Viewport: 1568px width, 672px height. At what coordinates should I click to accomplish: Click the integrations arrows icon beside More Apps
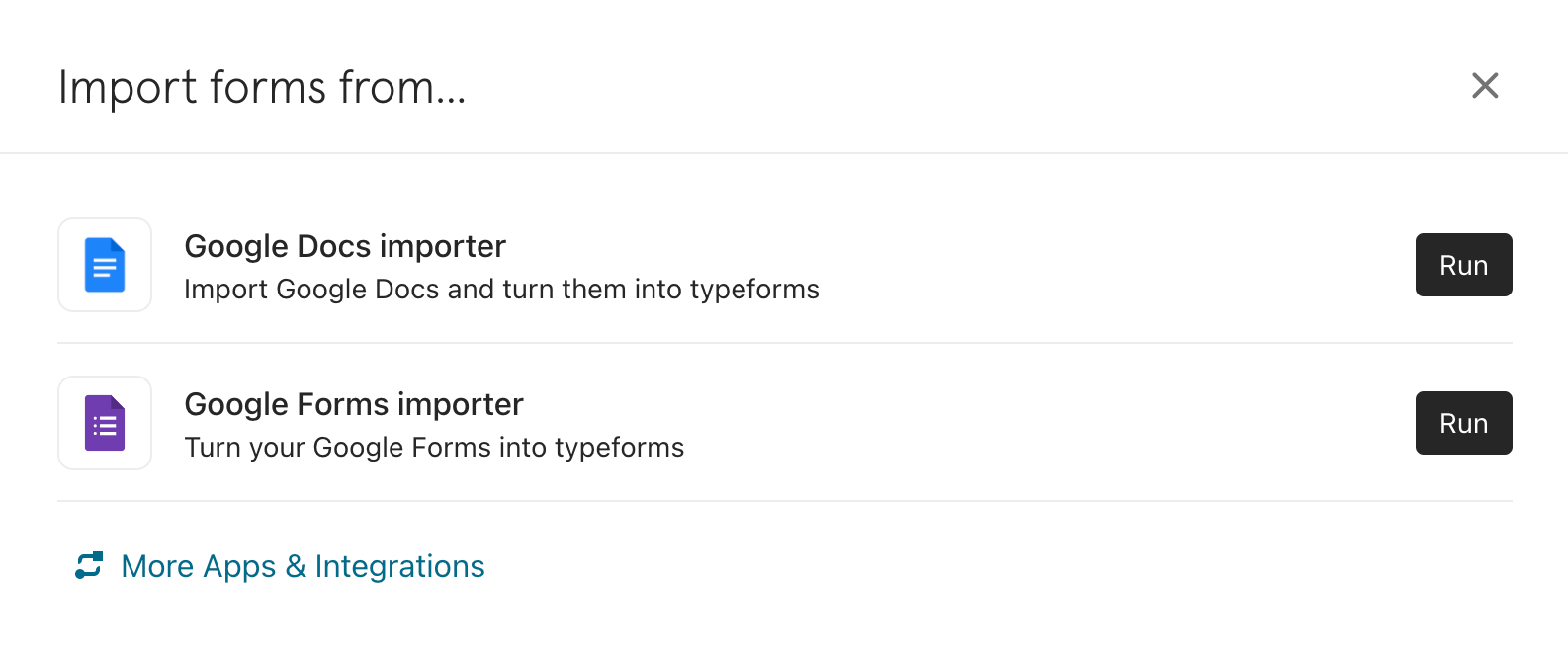coord(89,565)
